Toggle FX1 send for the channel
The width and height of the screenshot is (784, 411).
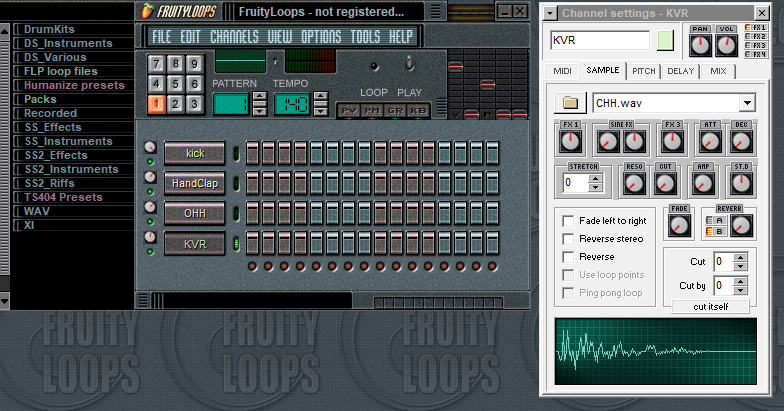[x=756, y=28]
